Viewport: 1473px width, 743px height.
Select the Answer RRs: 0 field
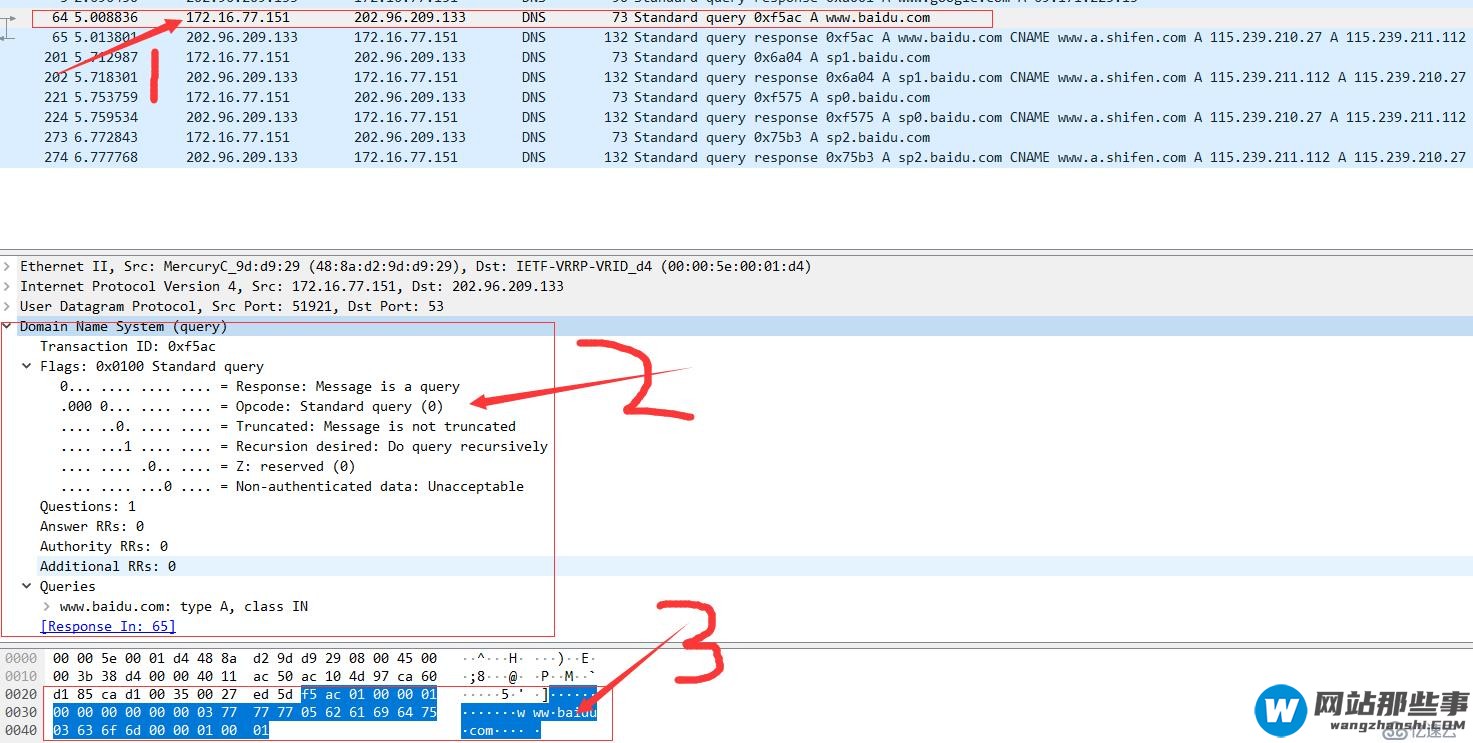[92, 526]
